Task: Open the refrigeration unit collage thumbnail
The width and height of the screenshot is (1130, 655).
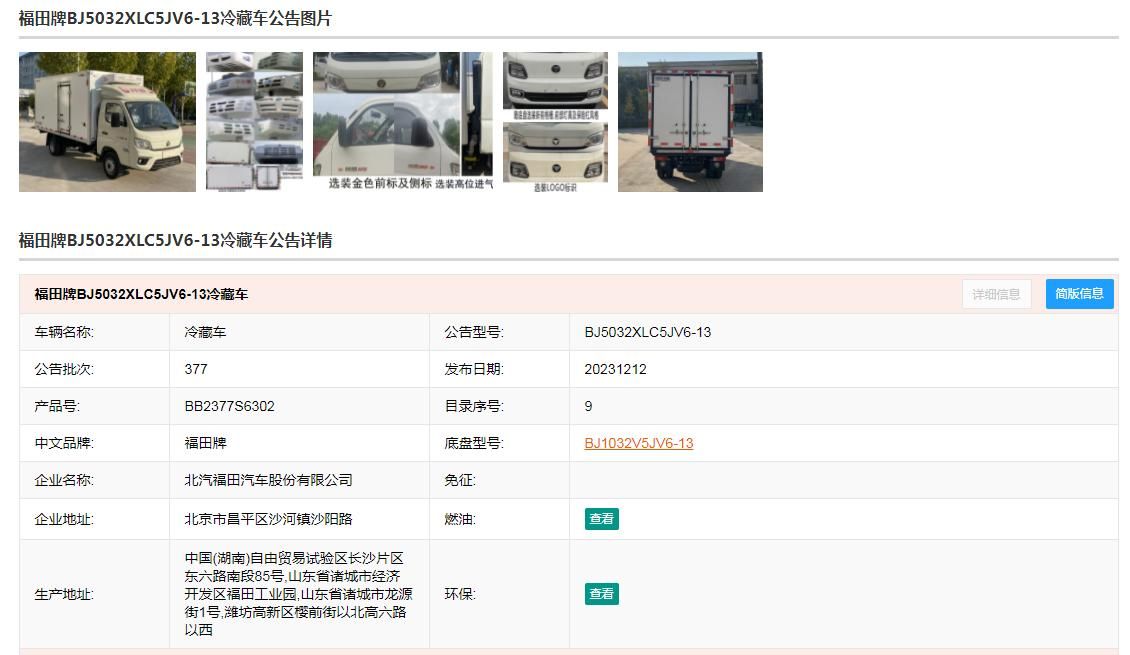Action: coord(254,122)
